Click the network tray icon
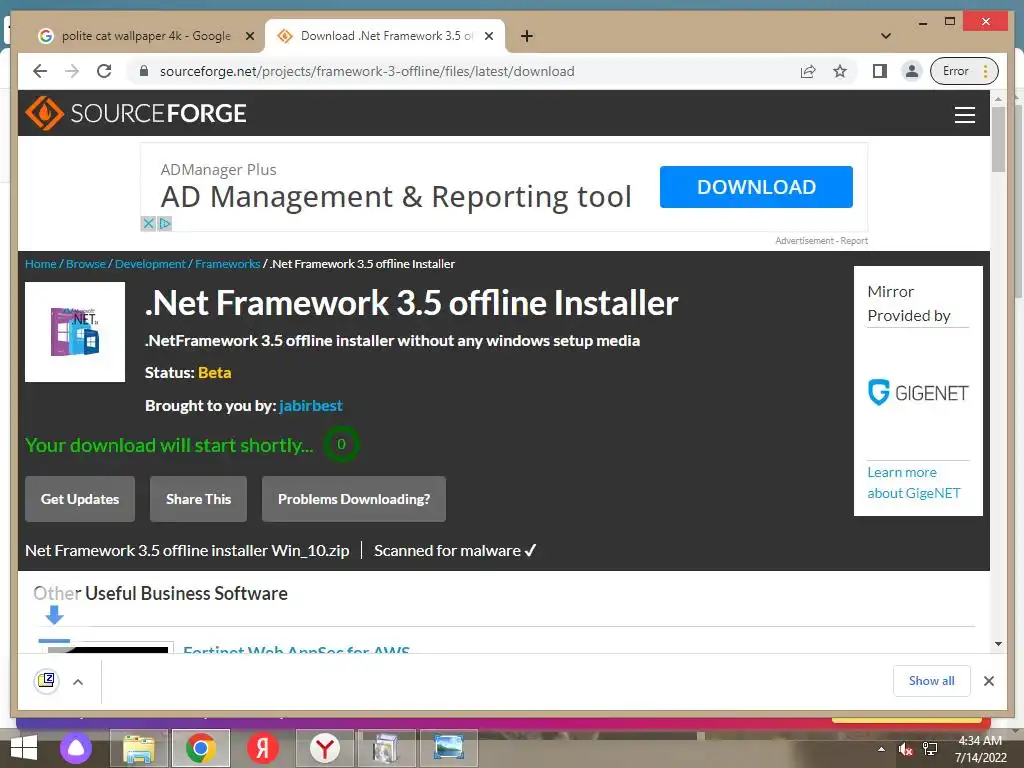This screenshot has width=1024, height=768. [929, 749]
